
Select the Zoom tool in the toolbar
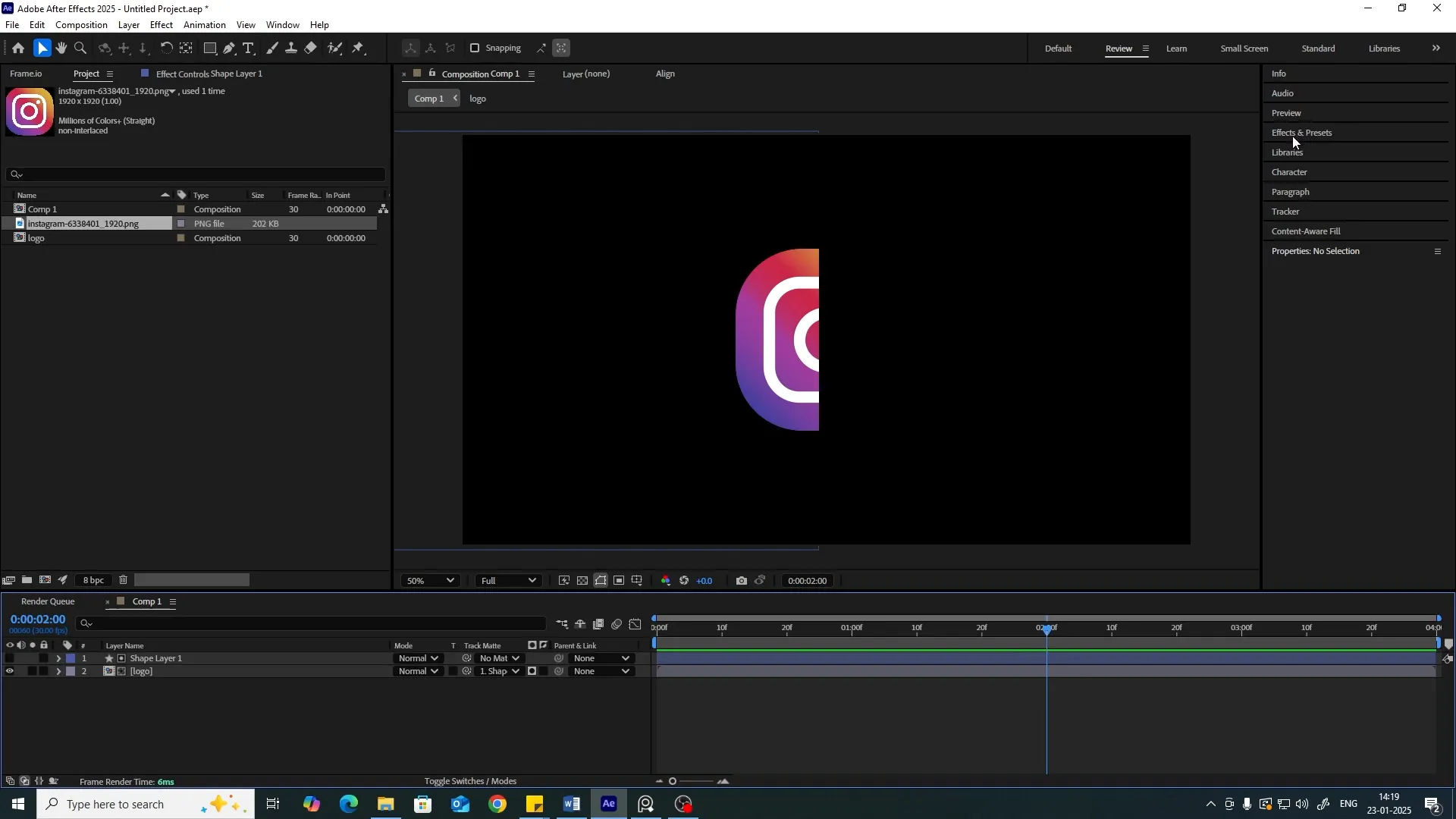(x=80, y=48)
